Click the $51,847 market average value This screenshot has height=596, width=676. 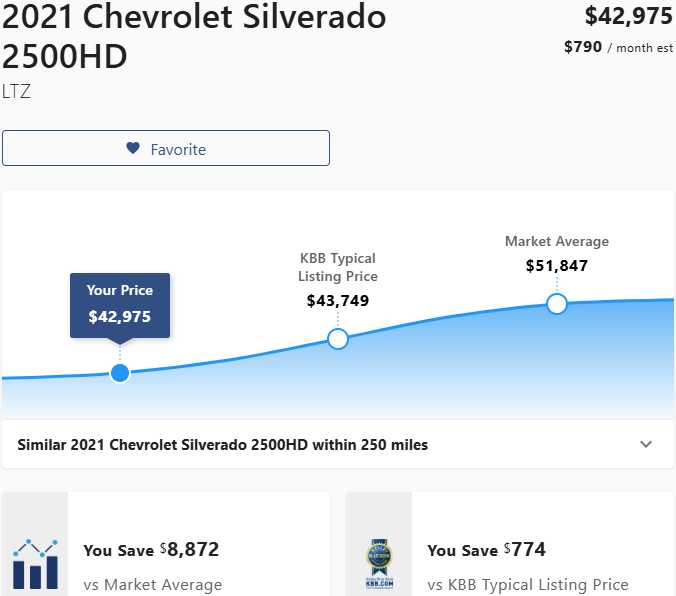[x=557, y=266]
